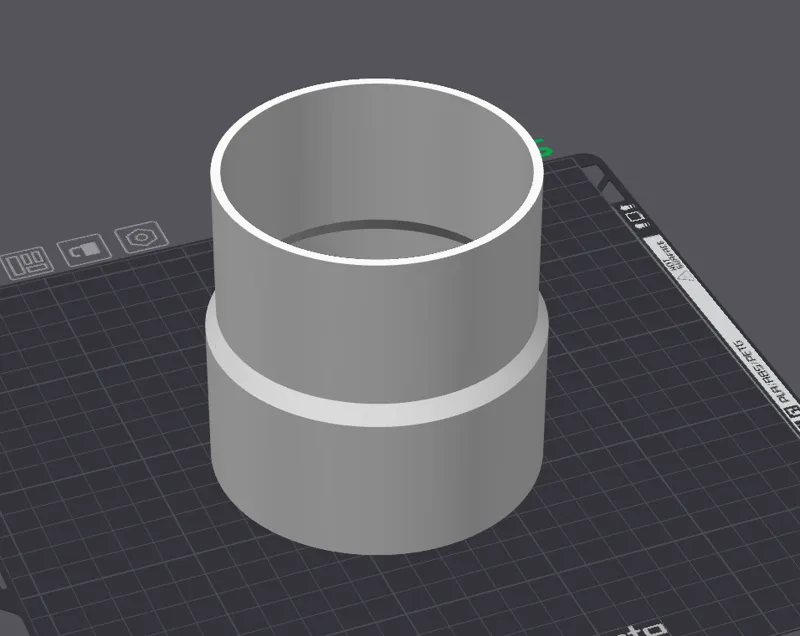Click the plate settings hexagon gear icon
Viewport: 800px width, 636px height.
pyautogui.click(x=141, y=237)
